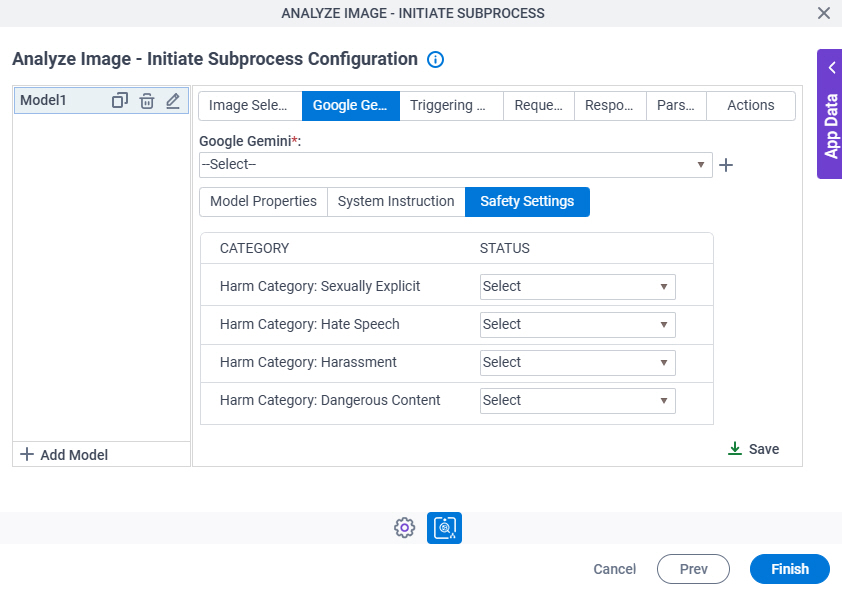Image resolution: width=842 pixels, height=592 pixels.
Task: Click the App Data vertical label
Action: point(831,126)
